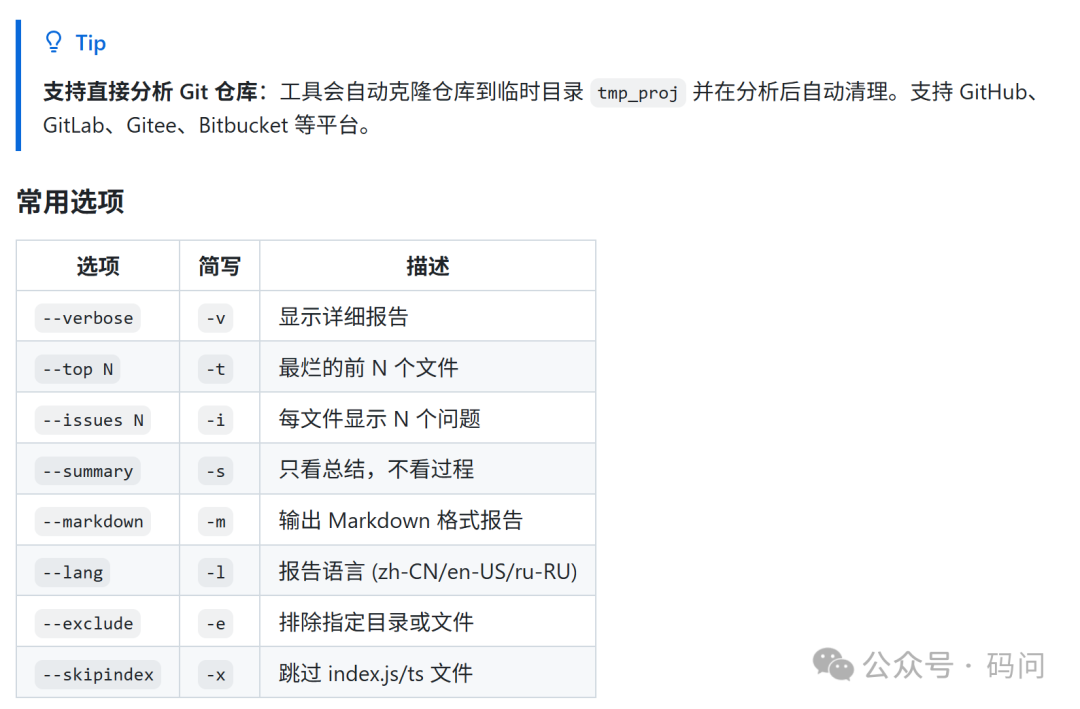Click the --verbose option code

pyautogui.click(x=88, y=318)
